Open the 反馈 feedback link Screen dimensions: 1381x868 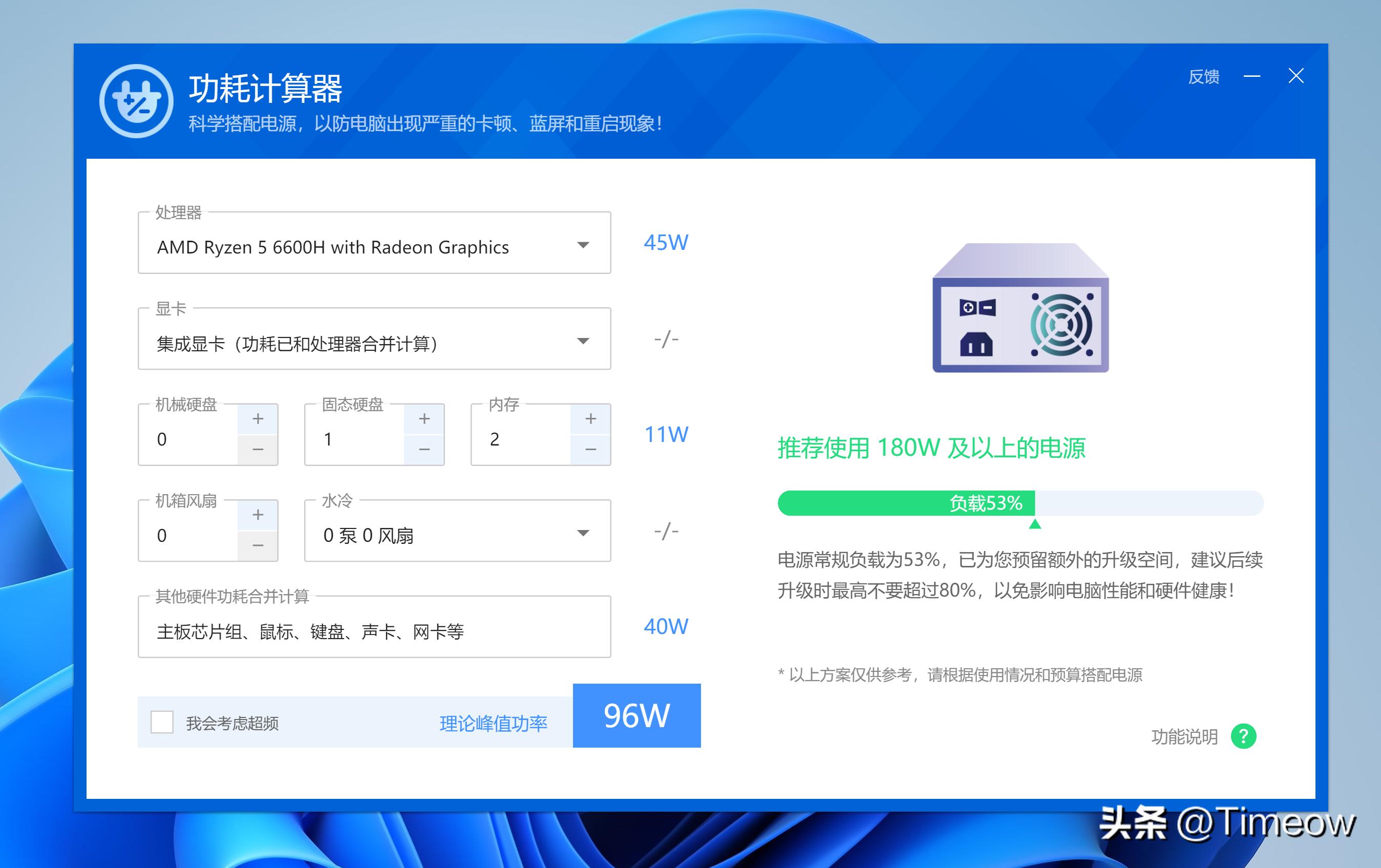click(1203, 77)
